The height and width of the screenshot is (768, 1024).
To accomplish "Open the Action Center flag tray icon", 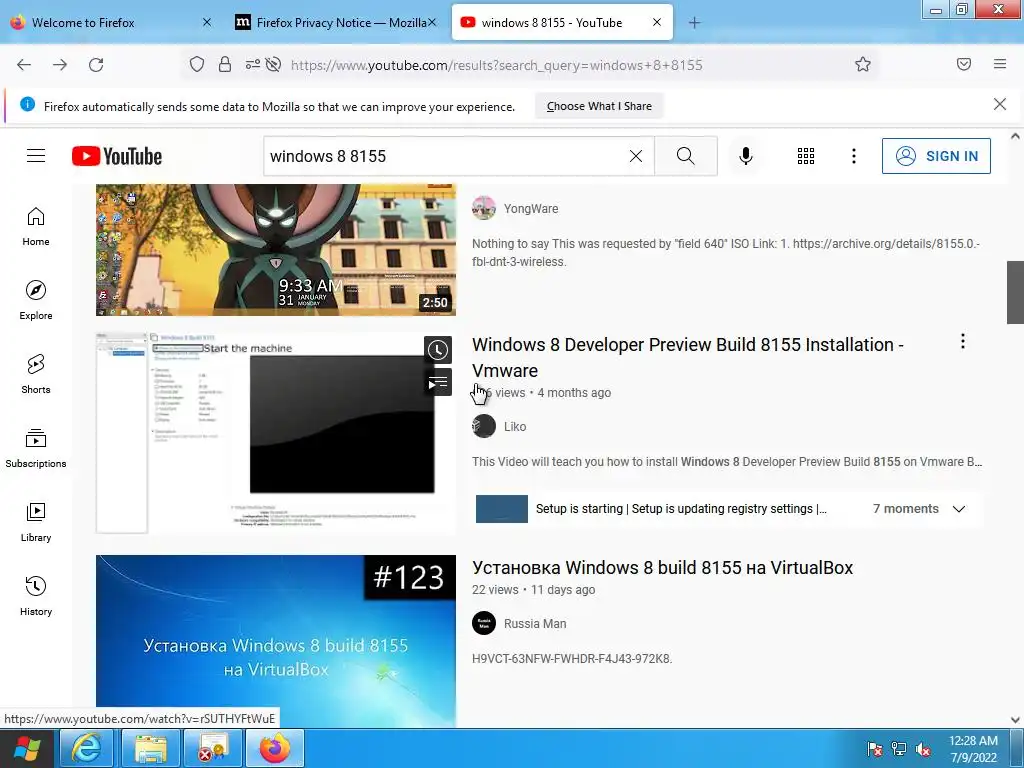I will point(875,749).
